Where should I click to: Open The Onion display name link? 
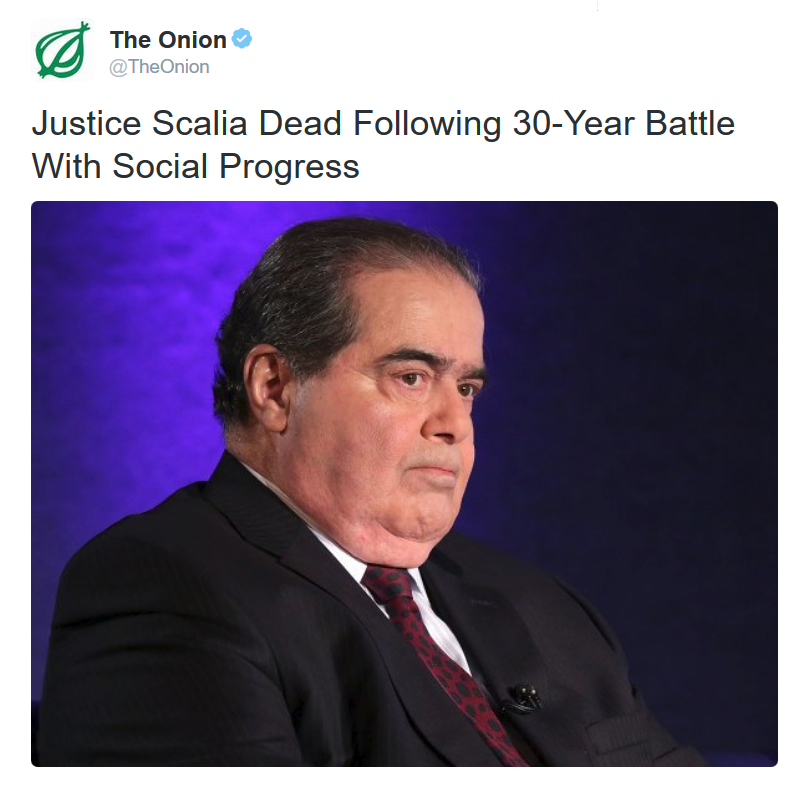click(168, 40)
